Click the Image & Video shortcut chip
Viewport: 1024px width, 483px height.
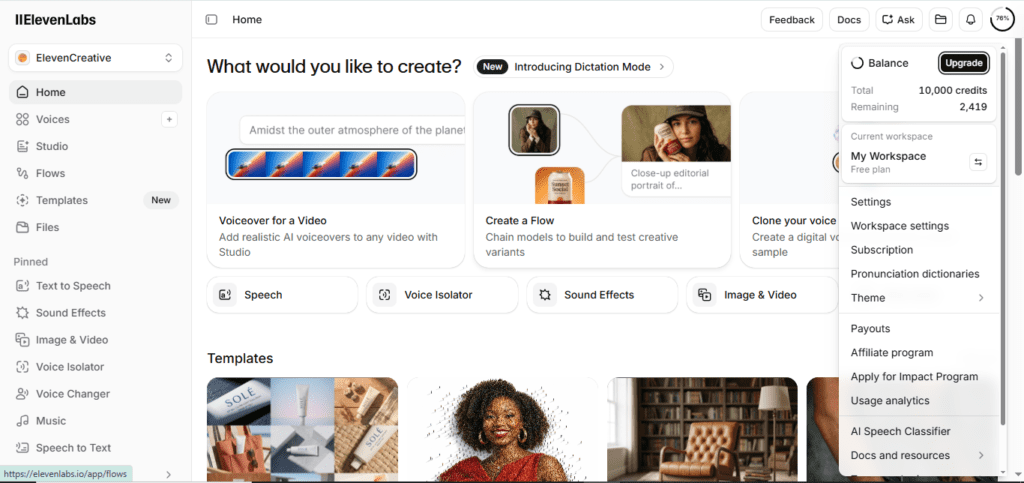pyautogui.click(x=761, y=295)
